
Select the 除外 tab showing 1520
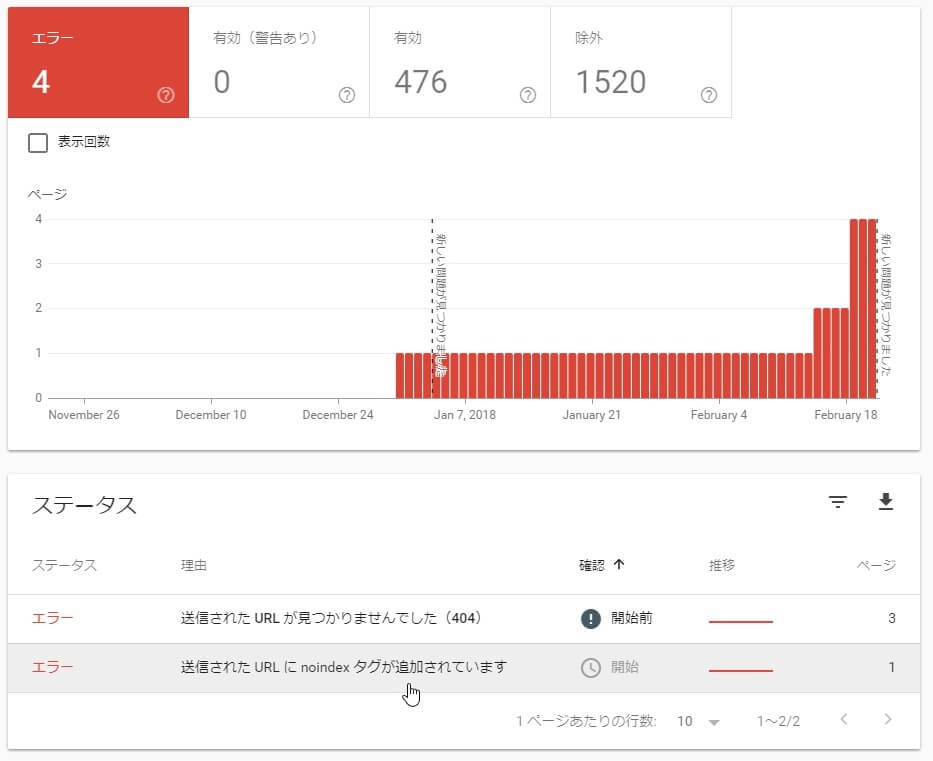click(640, 62)
